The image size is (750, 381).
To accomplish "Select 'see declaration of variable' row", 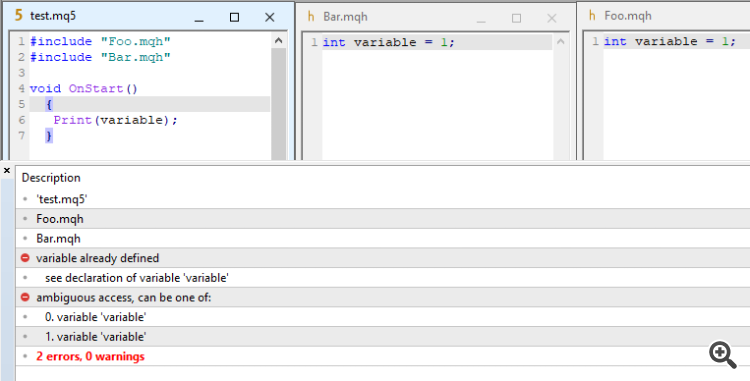I will tap(383, 277).
